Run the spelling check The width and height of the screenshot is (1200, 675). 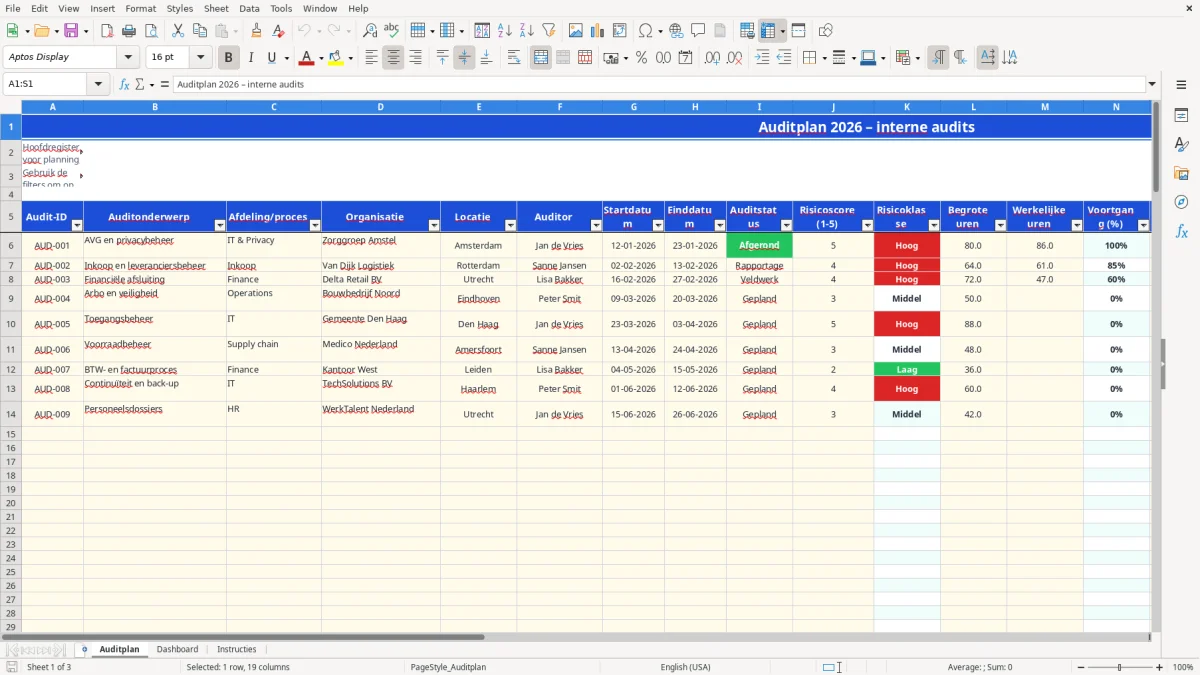[x=392, y=31]
